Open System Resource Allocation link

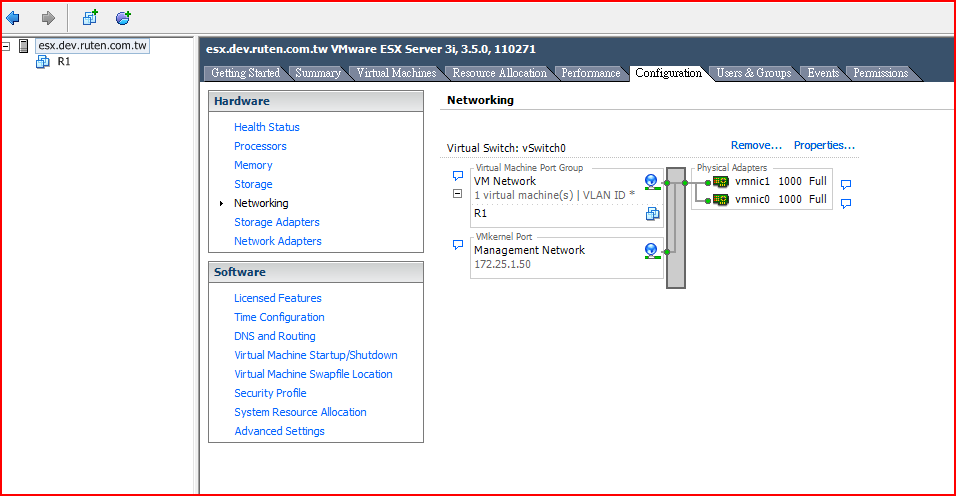[x=300, y=413]
